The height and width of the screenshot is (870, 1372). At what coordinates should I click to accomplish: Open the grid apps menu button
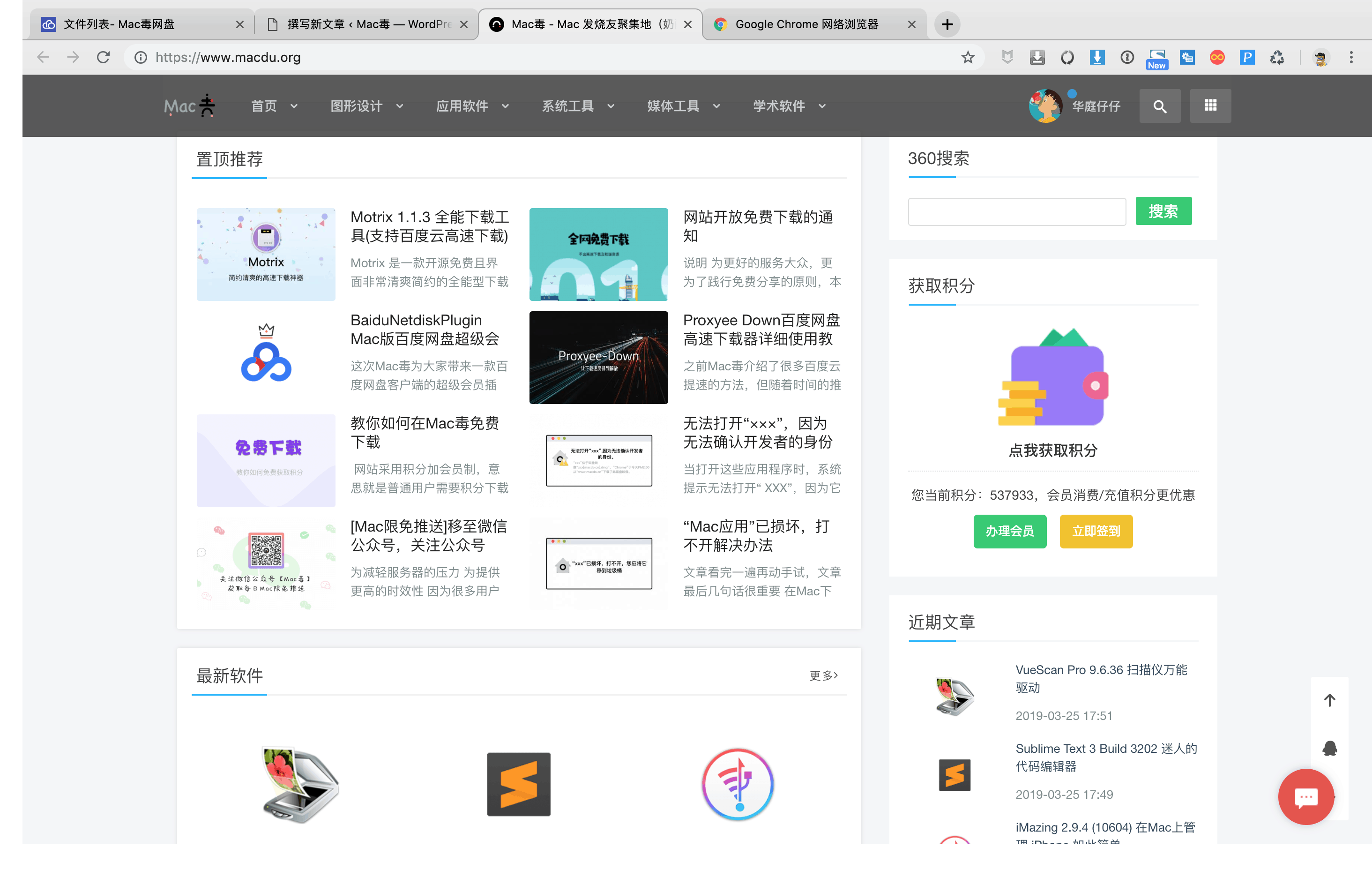pyautogui.click(x=1210, y=105)
